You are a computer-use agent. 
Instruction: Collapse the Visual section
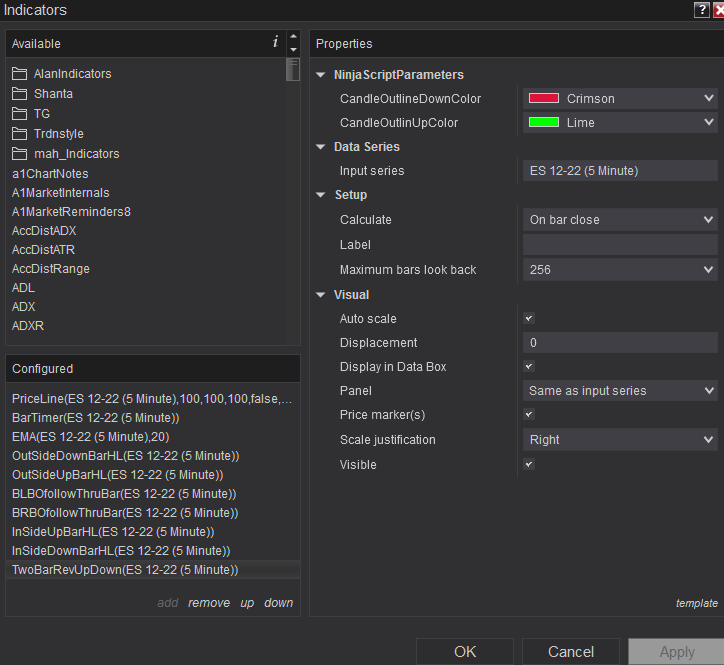[x=320, y=295]
